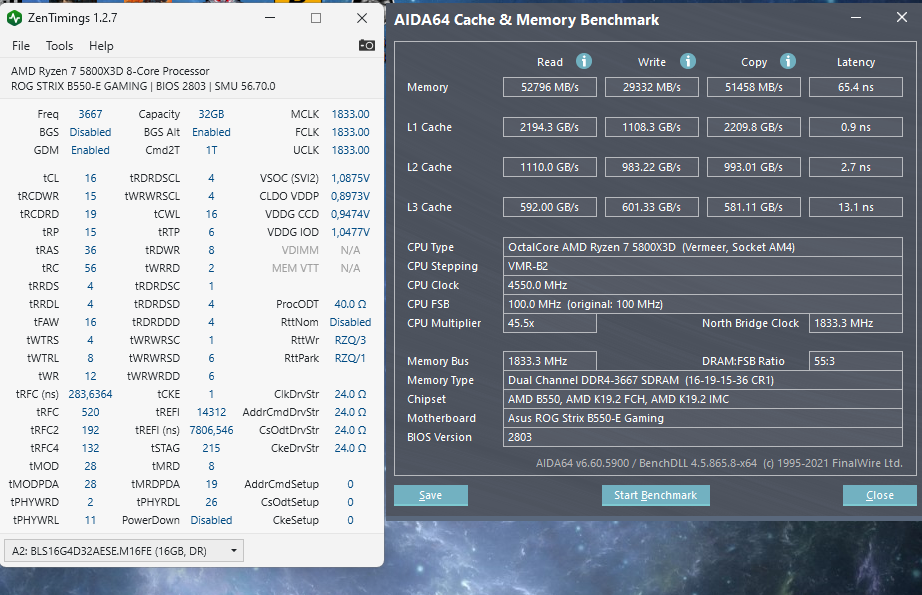Click the Start Benchmark button
Screen dimensions: 922x595
656,495
